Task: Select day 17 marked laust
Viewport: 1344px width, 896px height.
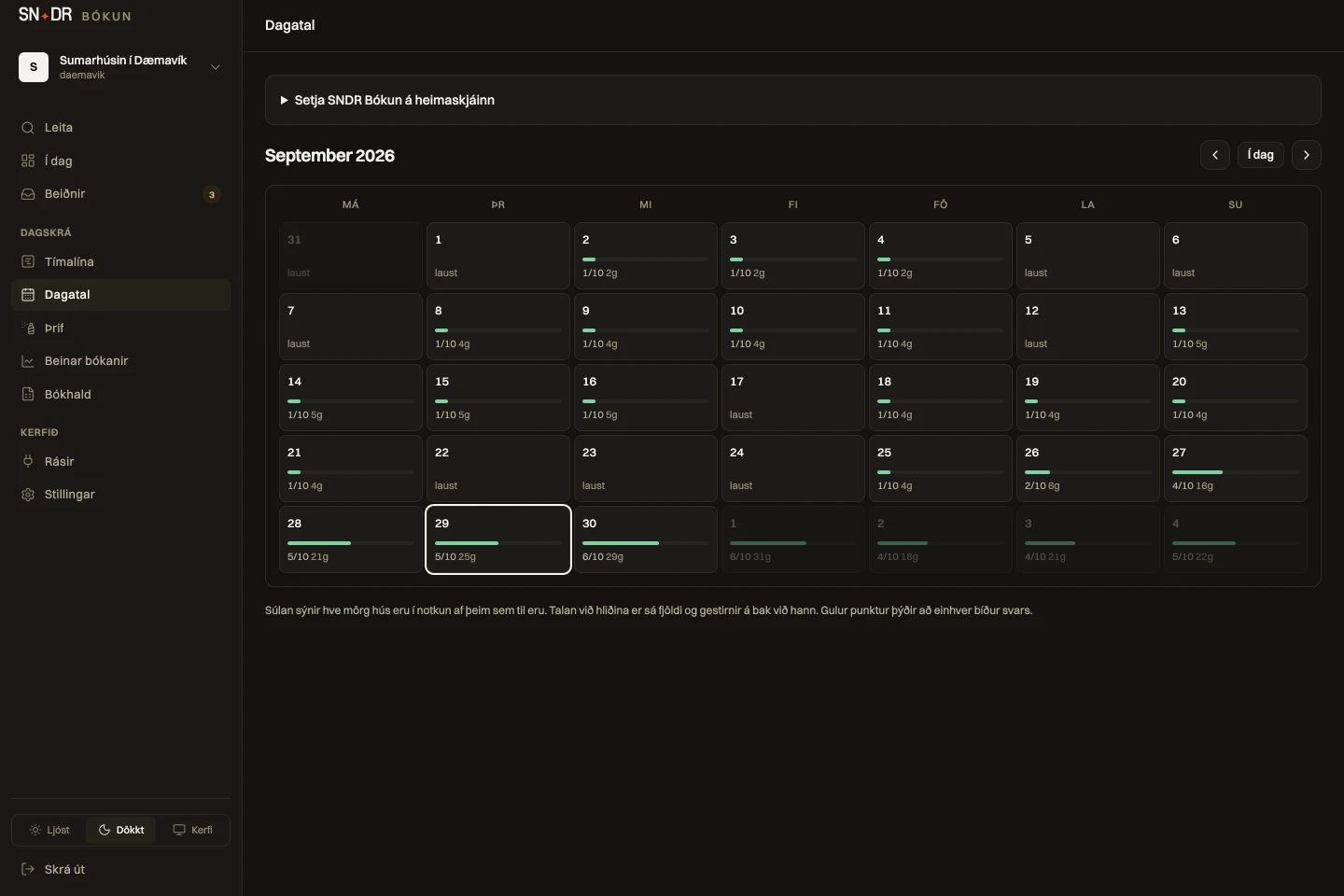Action: (x=793, y=398)
